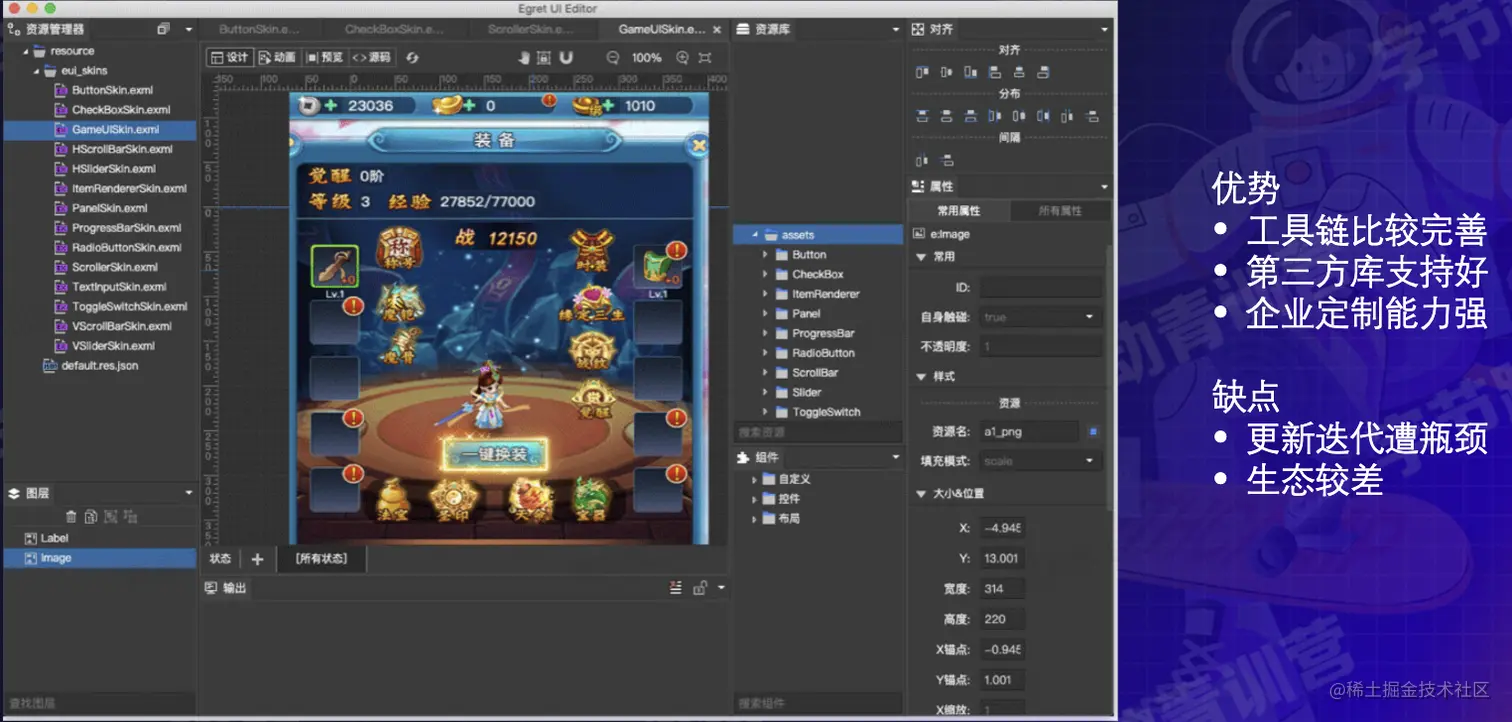Click the second icon under 间隔
This screenshot has width=1512, height=722.
(x=946, y=160)
